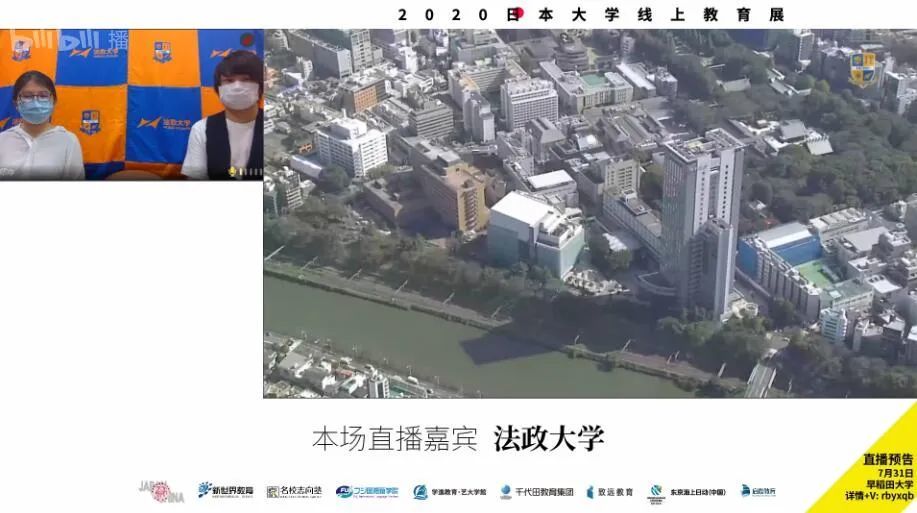This screenshot has width=917, height=513.
Task: Click the aerial campus photo
Action: (590, 214)
